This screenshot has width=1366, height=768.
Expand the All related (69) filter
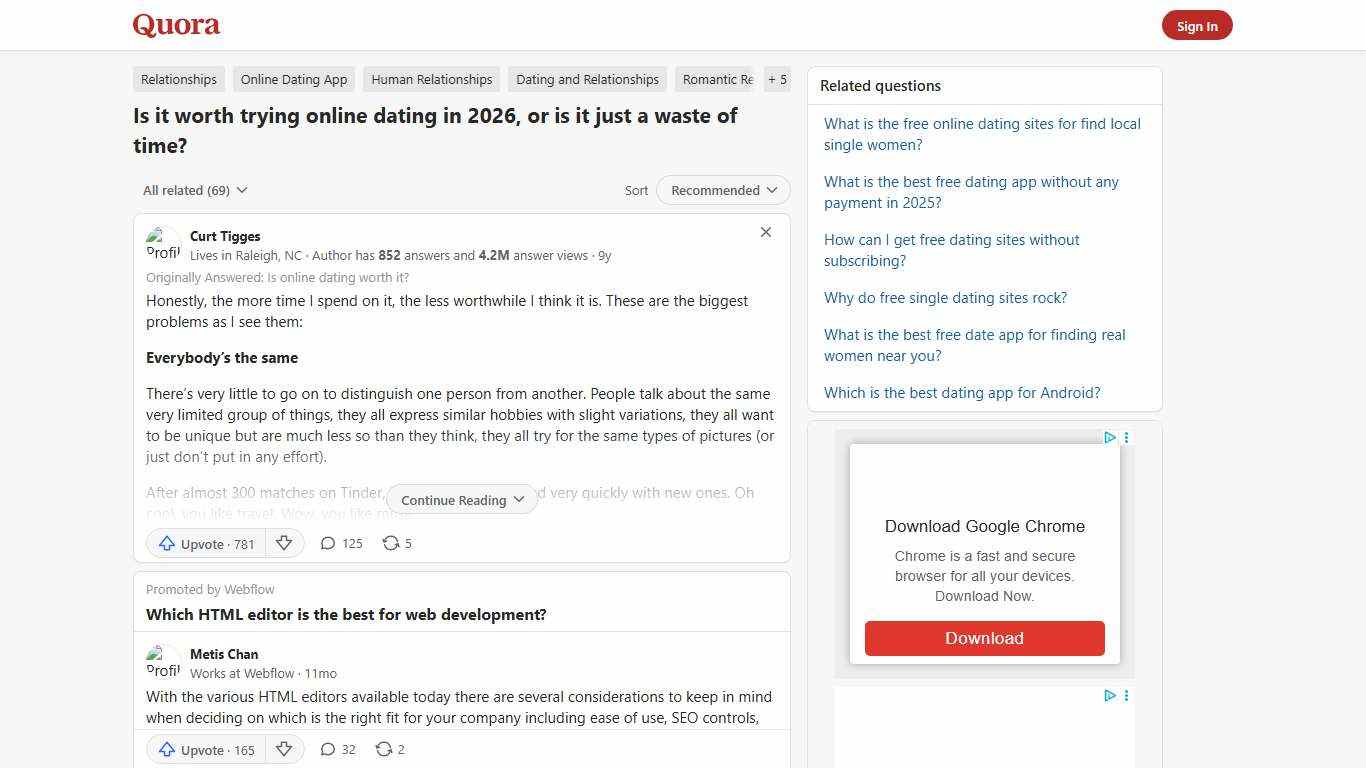point(194,190)
